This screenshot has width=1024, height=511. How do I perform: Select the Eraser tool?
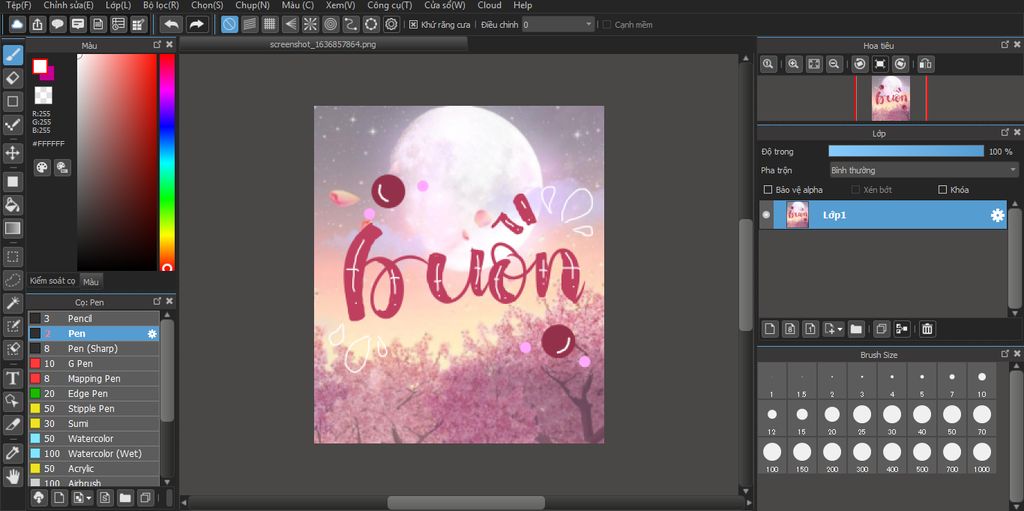[x=12, y=78]
